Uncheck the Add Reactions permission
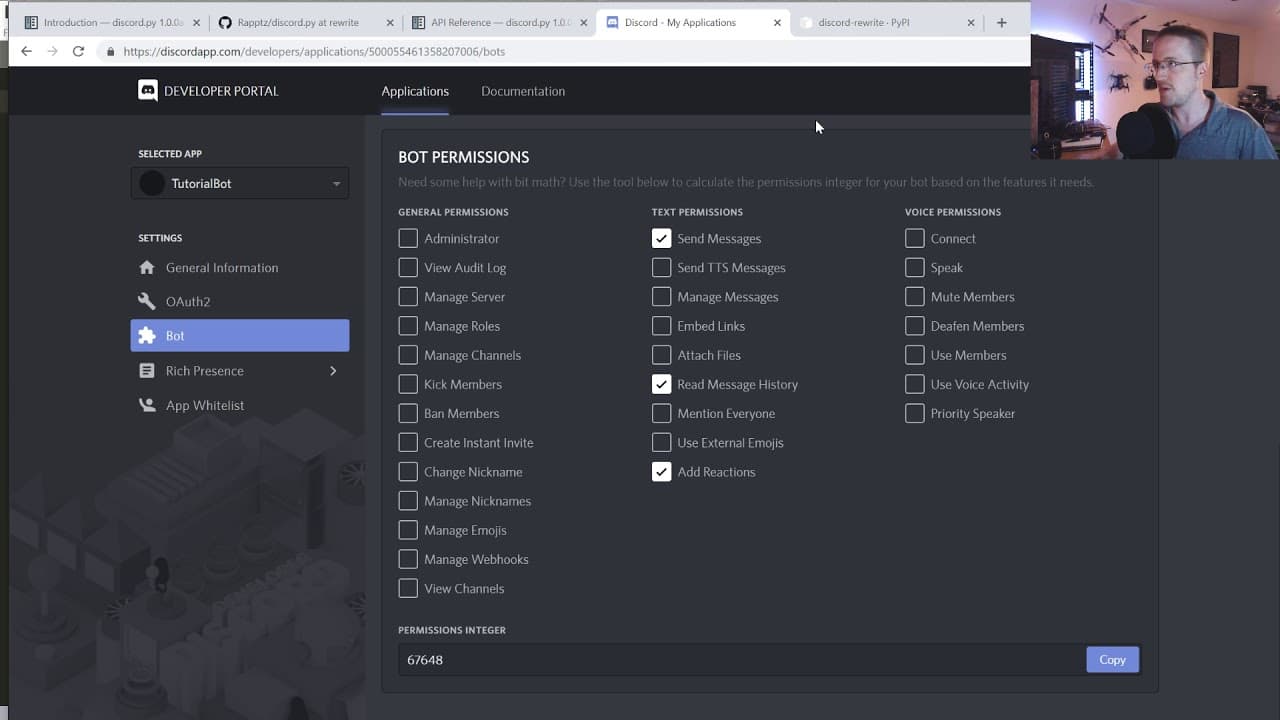1280x720 pixels. (x=661, y=472)
